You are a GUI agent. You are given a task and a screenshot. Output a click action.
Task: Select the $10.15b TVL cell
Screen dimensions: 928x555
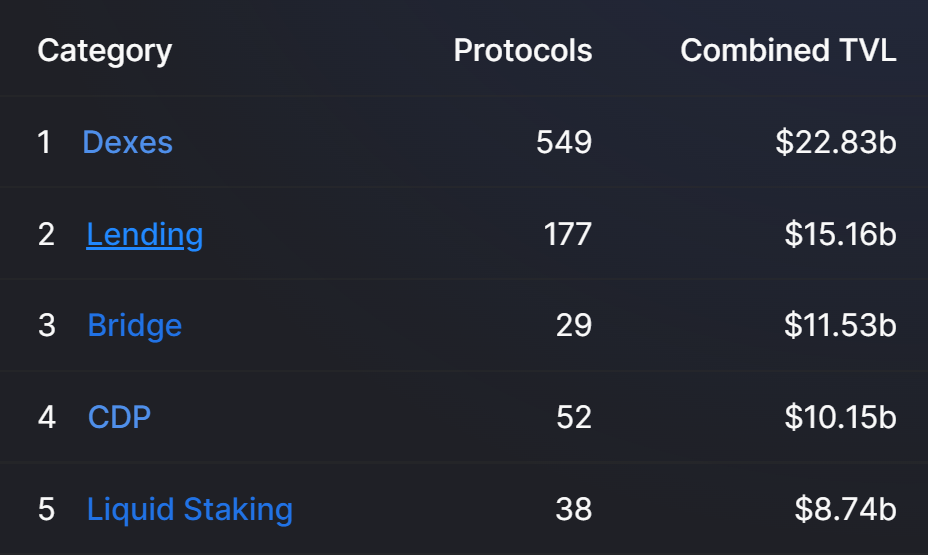[x=840, y=417]
